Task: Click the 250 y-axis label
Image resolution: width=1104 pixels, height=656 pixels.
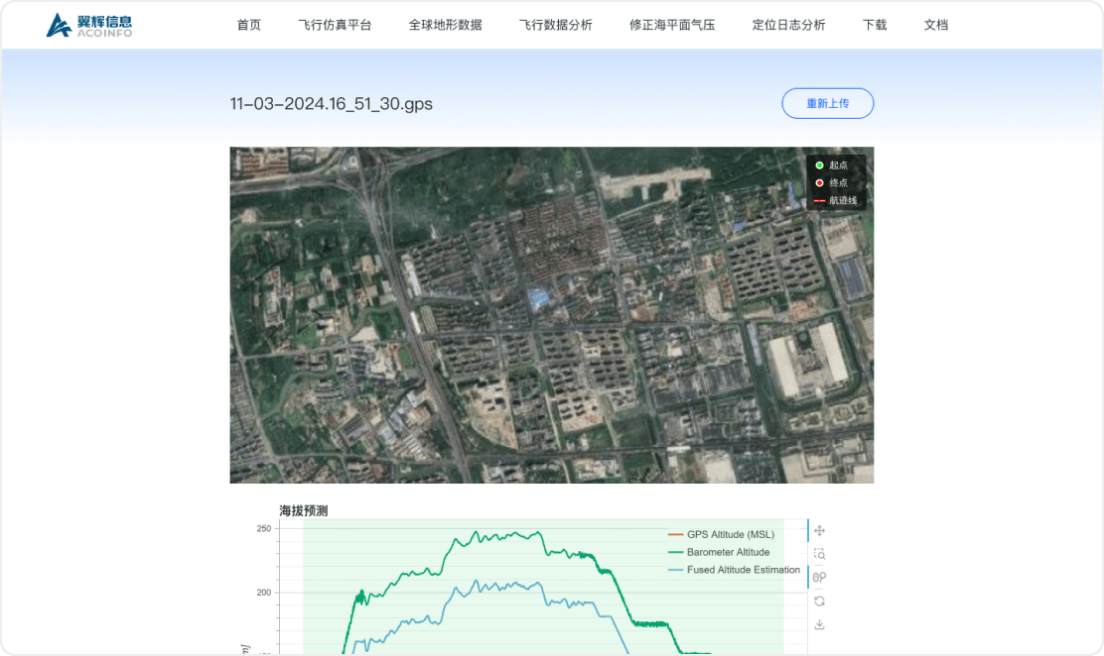Action: pos(264,529)
